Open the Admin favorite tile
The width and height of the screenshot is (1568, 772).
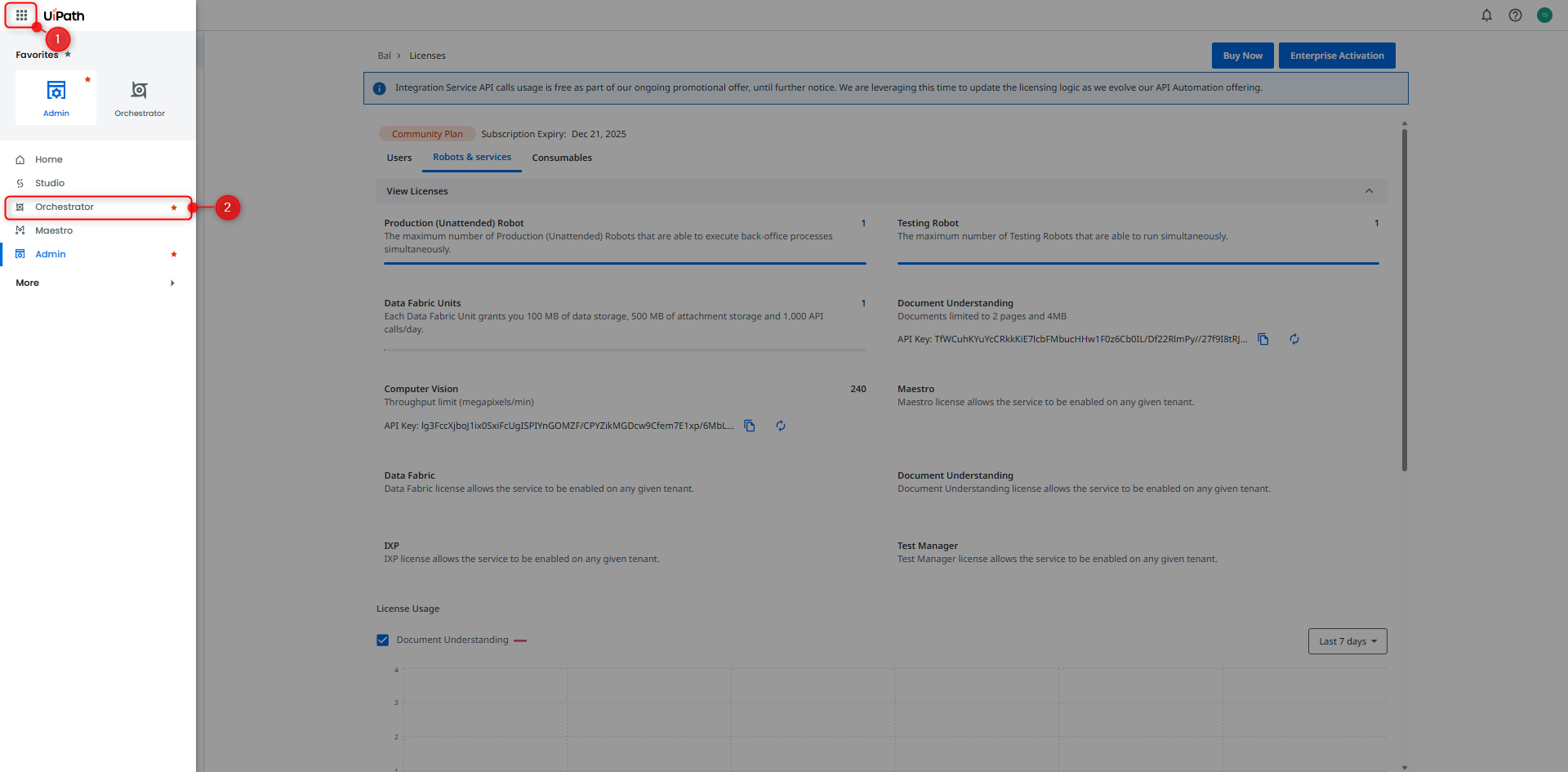[x=56, y=97]
